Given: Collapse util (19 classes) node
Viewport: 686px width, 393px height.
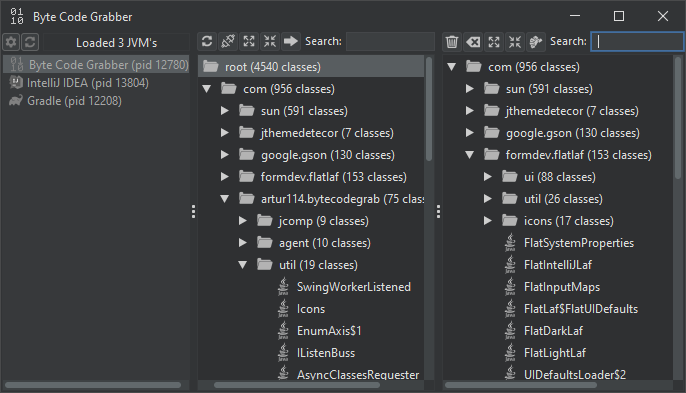Looking at the screenshot, I should 243,264.
